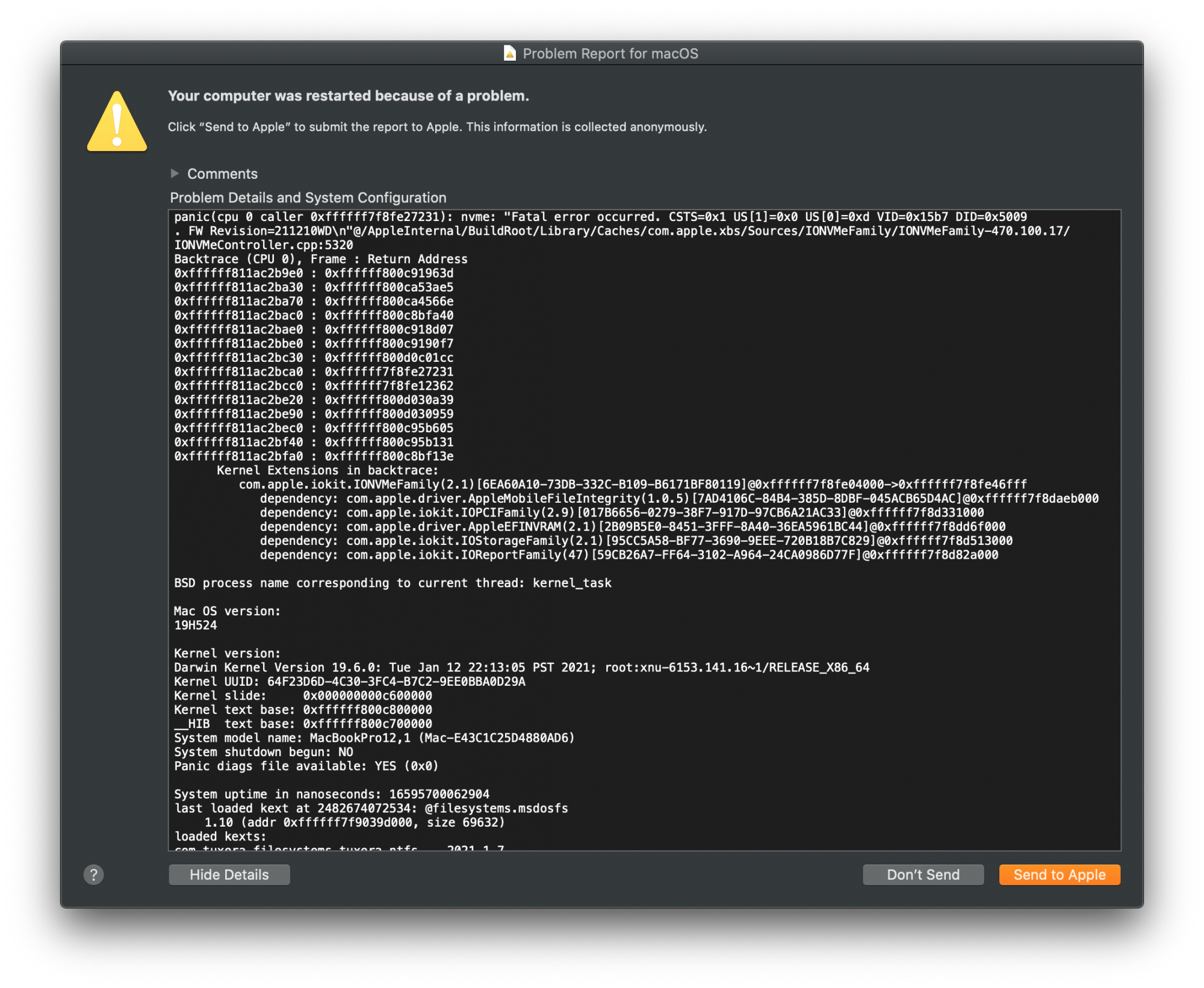Open help using the question mark icon
Viewport: 1204px width, 988px height.
(93, 874)
